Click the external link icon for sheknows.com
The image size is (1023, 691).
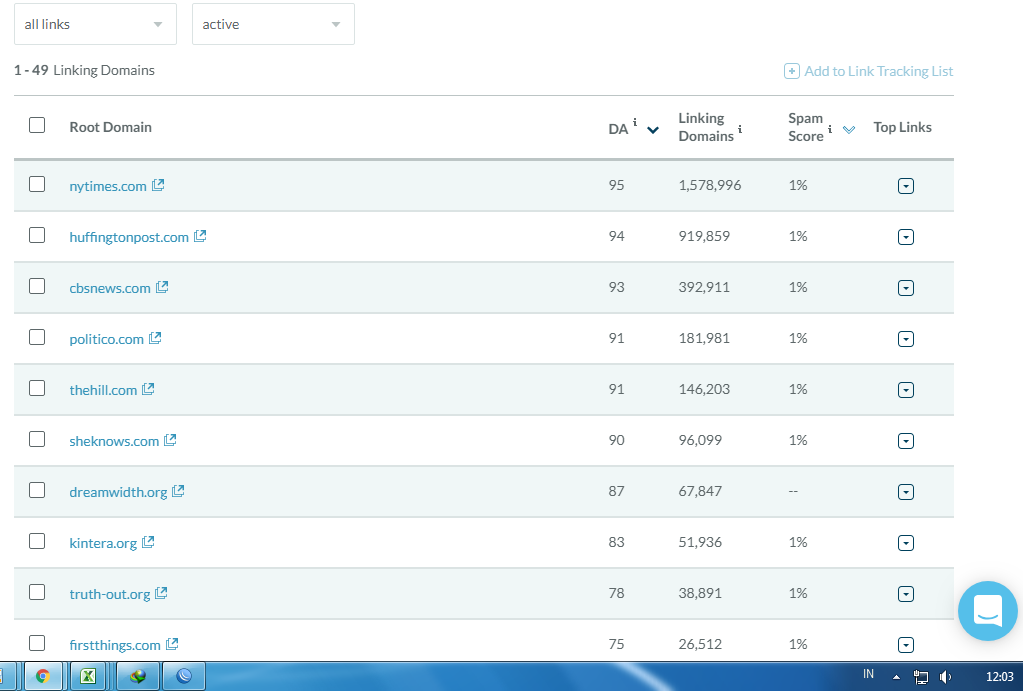point(170,440)
